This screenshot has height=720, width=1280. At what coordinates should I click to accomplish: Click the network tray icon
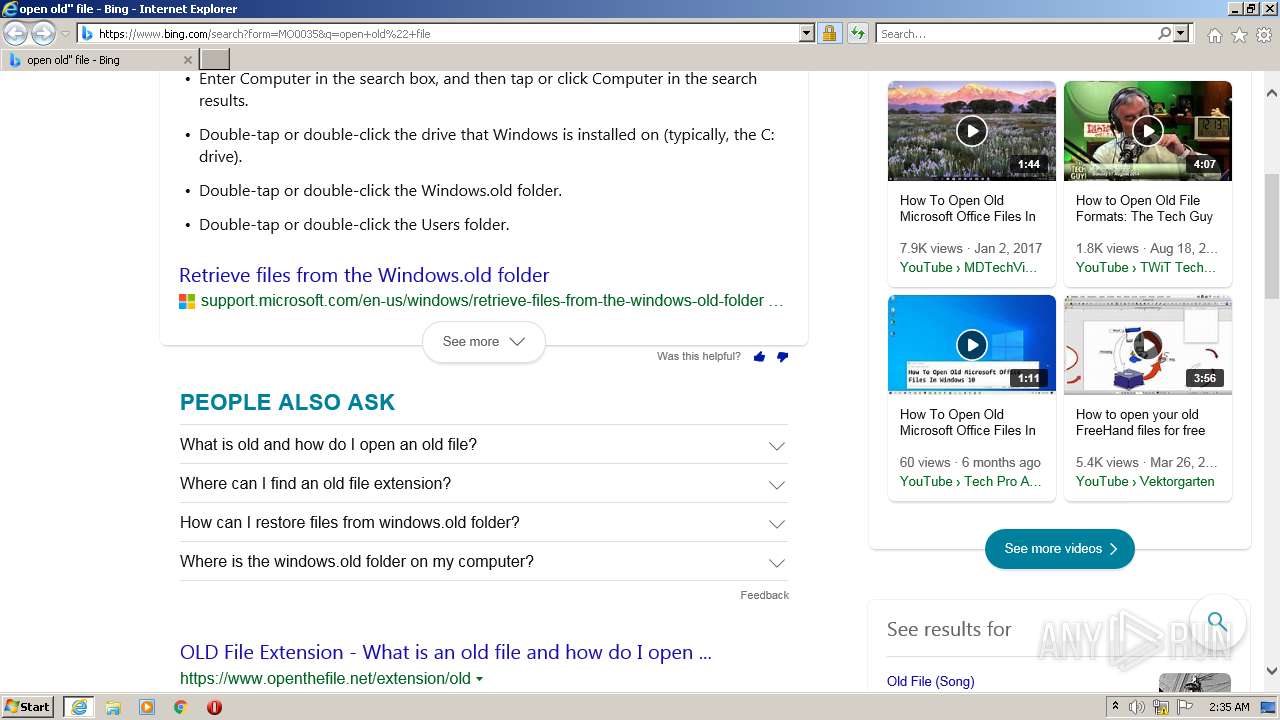pyautogui.click(x=1161, y=707)
